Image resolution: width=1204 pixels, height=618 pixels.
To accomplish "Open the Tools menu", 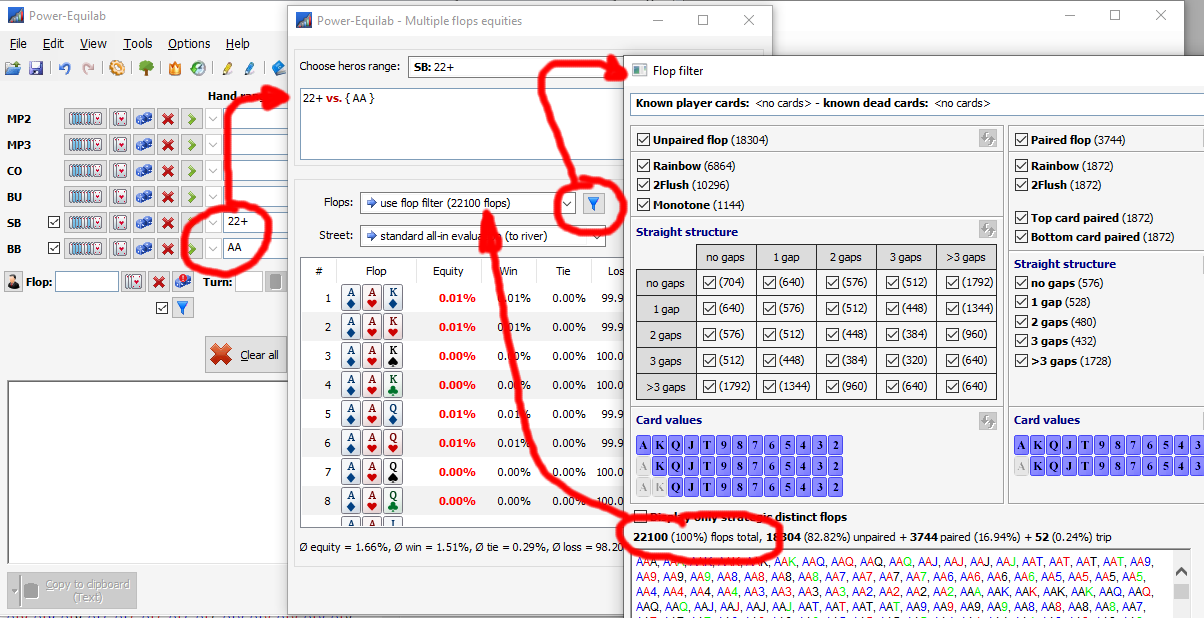I will (x=138, y=43).
